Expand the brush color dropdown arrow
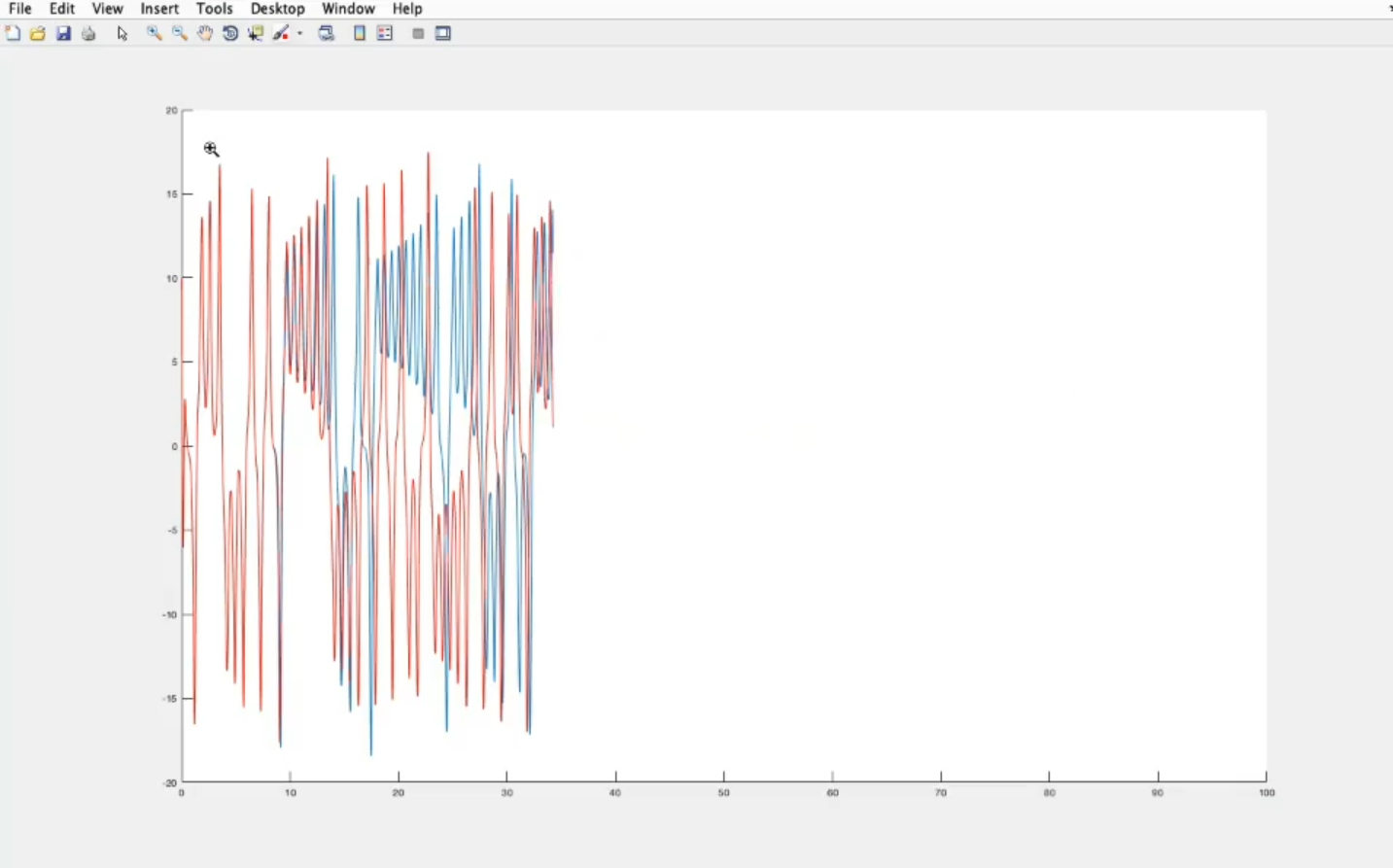1393x868 pixels. pyautogui.click(x=299, y=33)
